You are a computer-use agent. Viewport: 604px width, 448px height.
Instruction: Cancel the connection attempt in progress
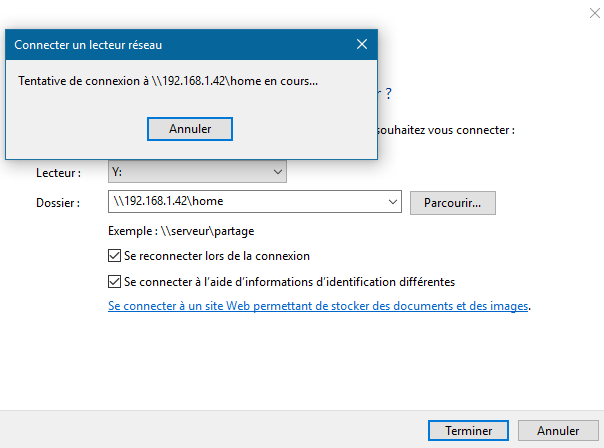tap(189, 129)
